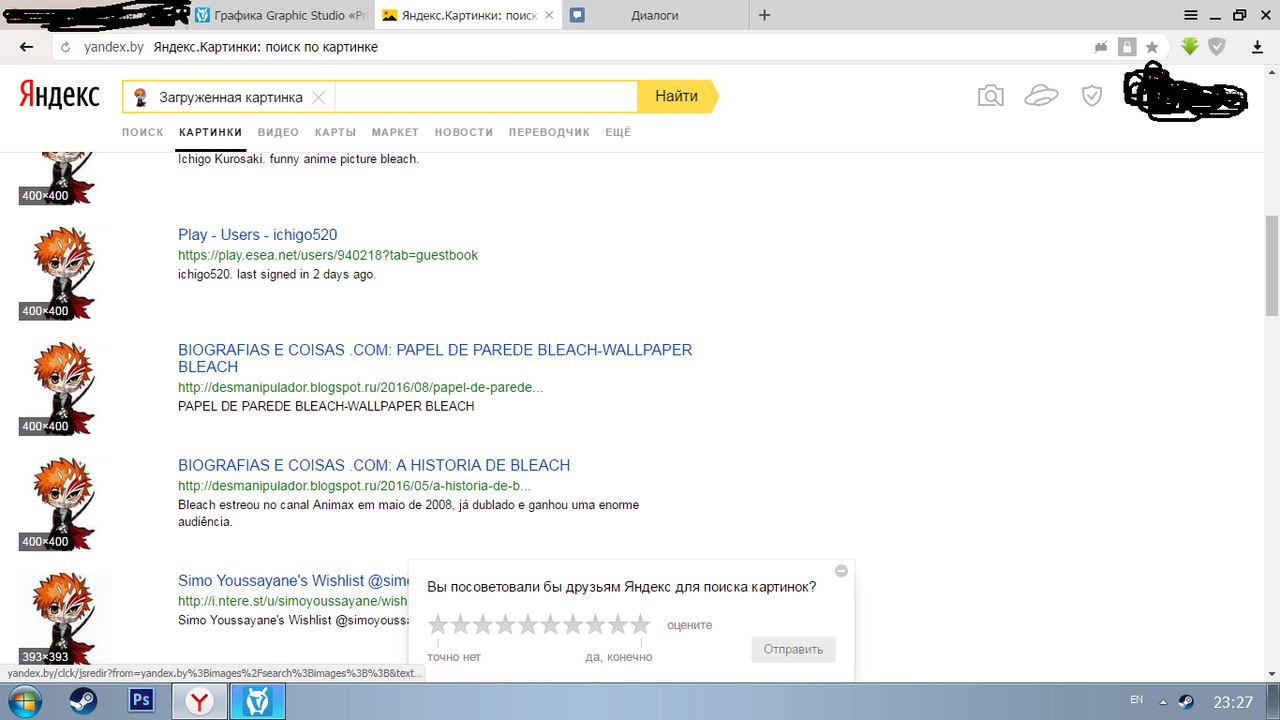Viewport: 1280px width, 720px height.
Task: Switch to Графика Graphic Studio tab
Action: [281, 15]
